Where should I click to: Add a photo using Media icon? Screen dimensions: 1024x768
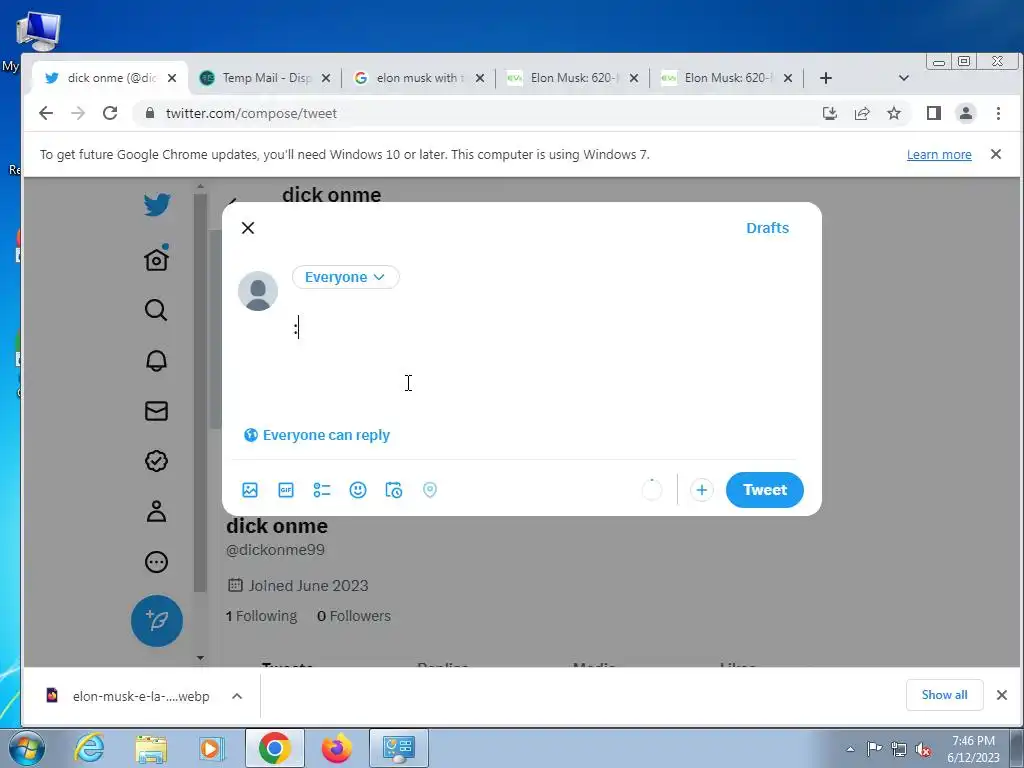(x=250, y=490)
